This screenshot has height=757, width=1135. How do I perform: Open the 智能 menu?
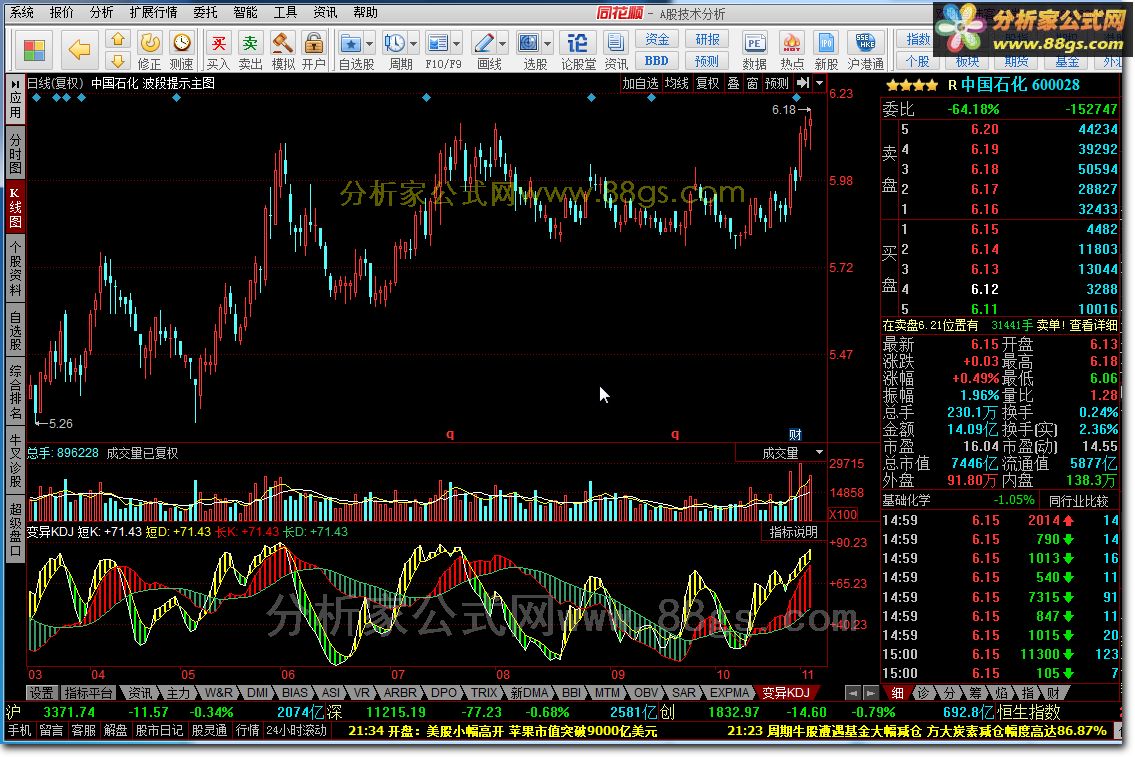click(x=245, y=12)
